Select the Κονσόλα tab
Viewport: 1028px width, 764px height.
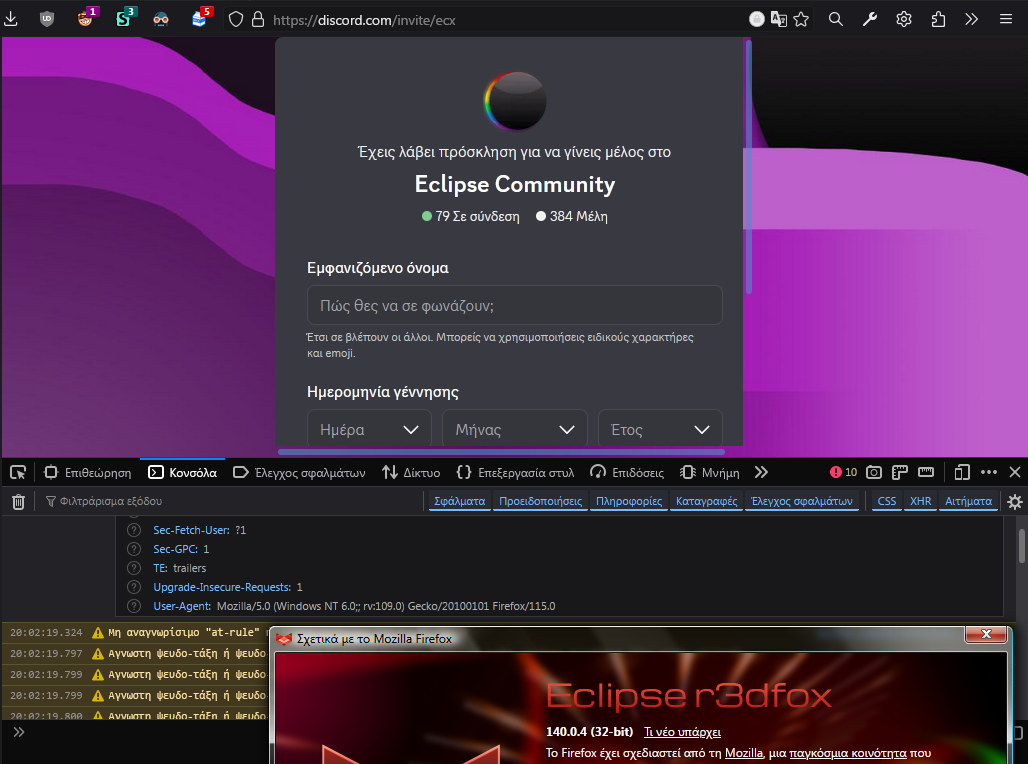[182, 472]
